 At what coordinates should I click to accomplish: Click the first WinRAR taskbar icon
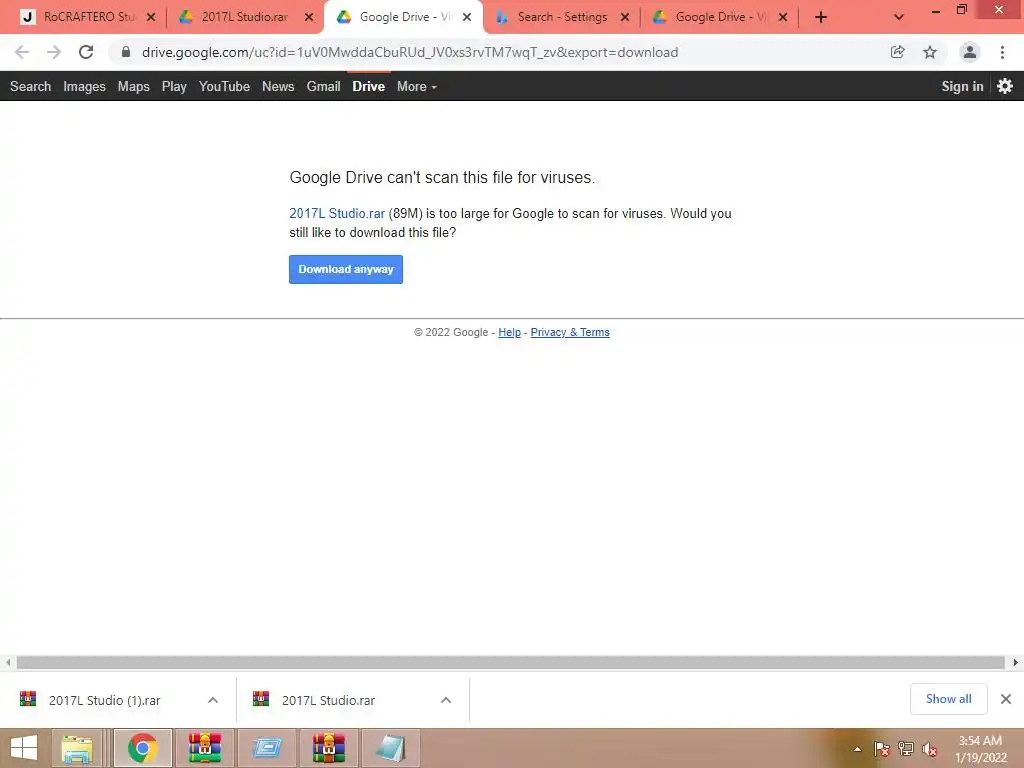[x=205, y=748]
